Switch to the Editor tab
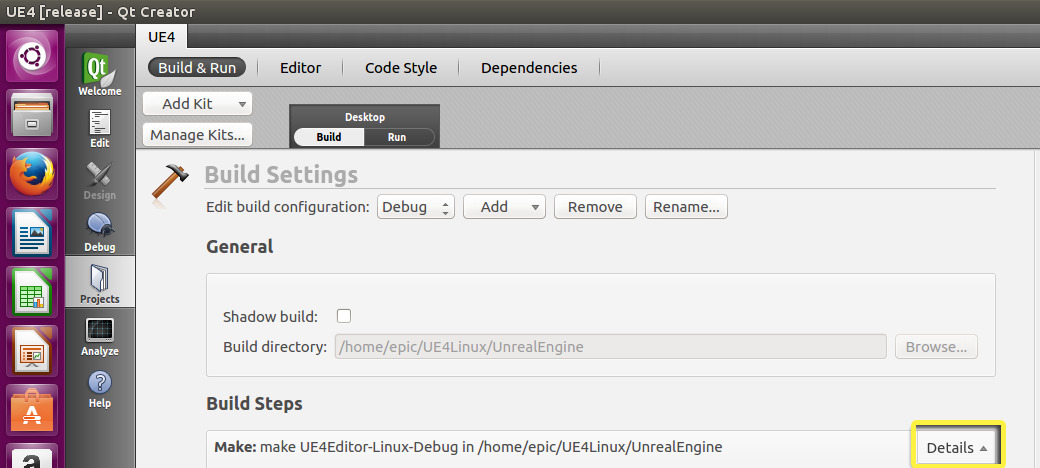 300,68
